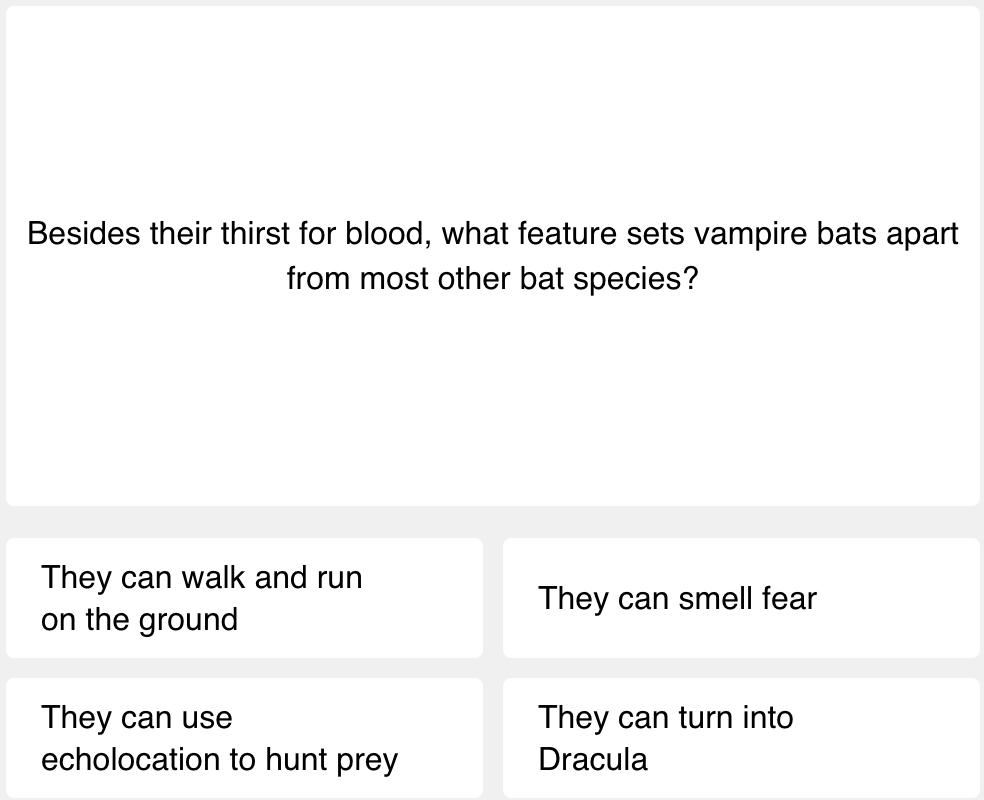Tap the answer card mentioning Dracula
This screenshot has height=800, width=984.
click(x=741, y=738)
